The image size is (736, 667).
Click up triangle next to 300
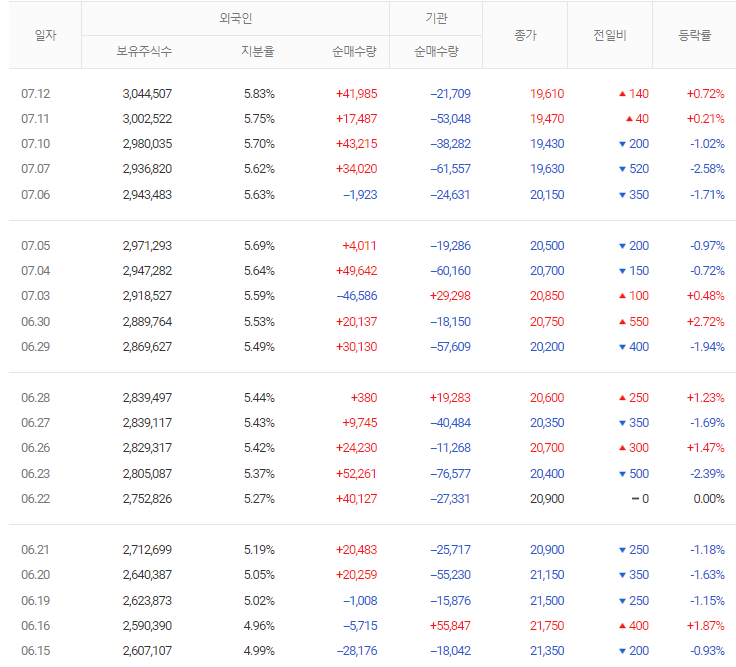click(x=622, y=448)
